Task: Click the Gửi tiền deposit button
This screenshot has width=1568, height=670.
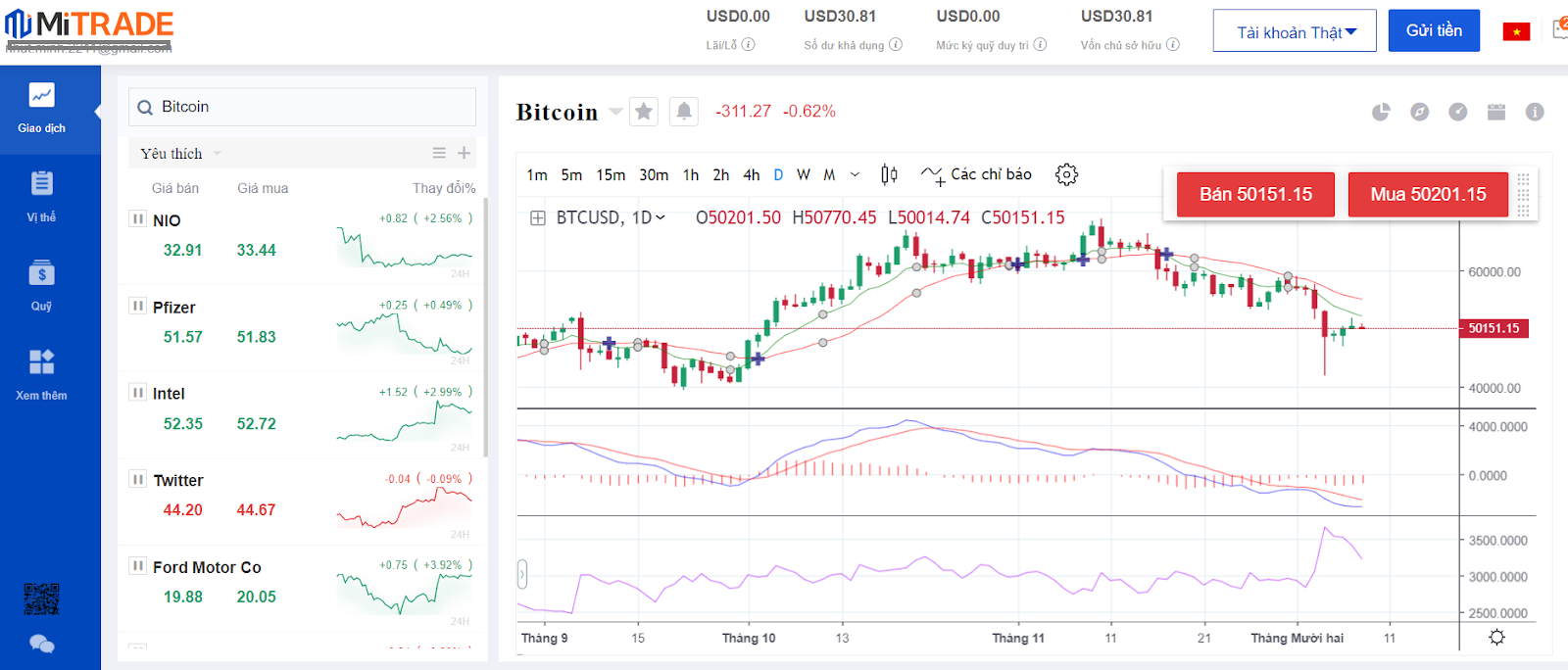Action: click(1434, 31)
